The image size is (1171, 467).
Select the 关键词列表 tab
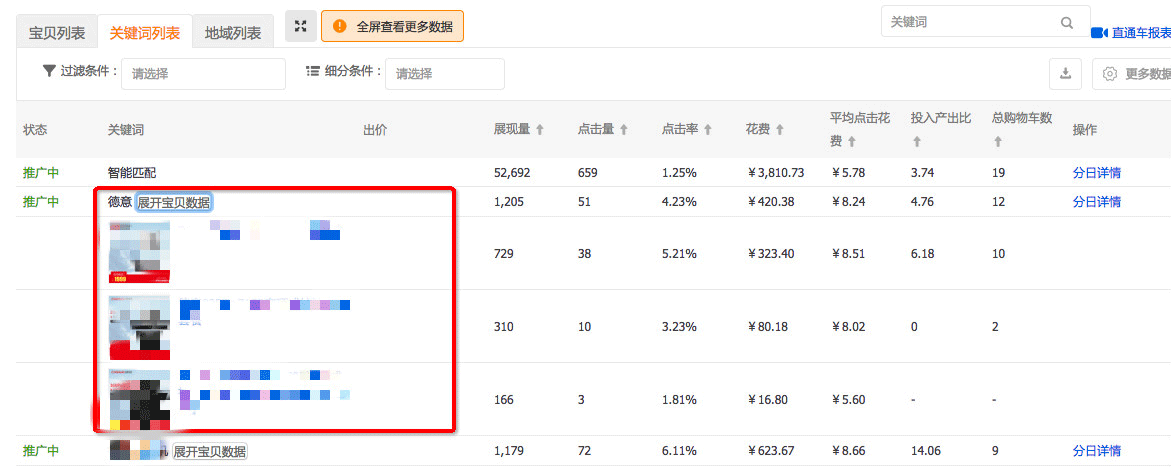[x=145, y=33]
